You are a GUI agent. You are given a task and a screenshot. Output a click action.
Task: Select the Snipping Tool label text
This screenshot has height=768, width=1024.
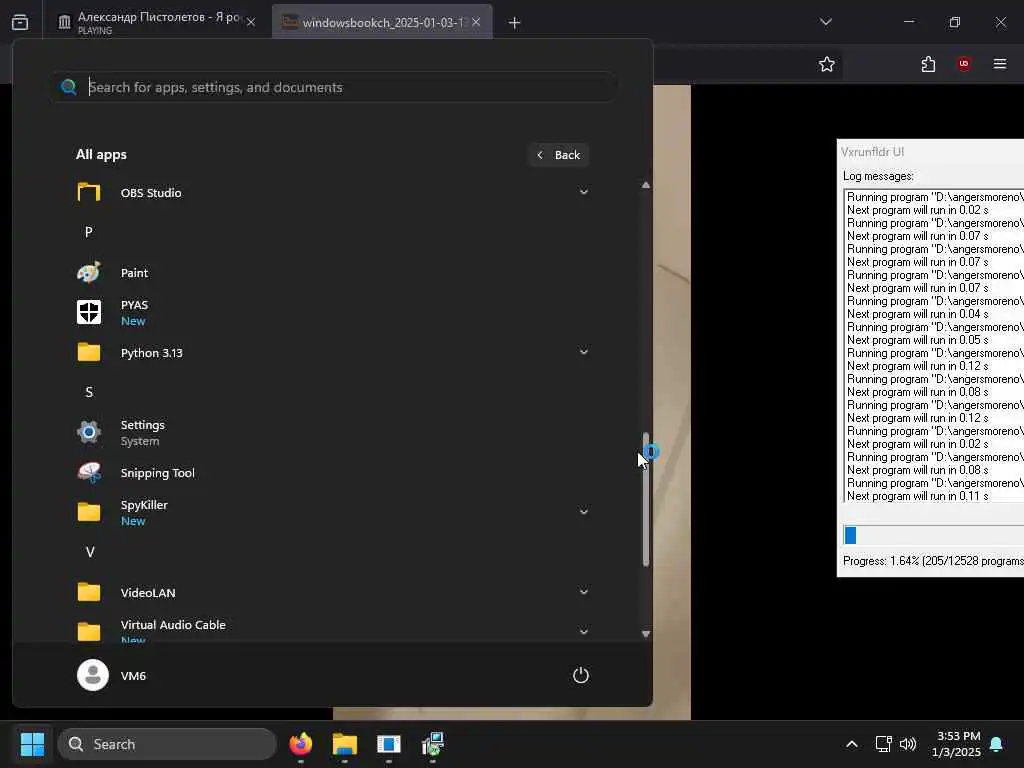pyautogui.click(x=157, y=473)
